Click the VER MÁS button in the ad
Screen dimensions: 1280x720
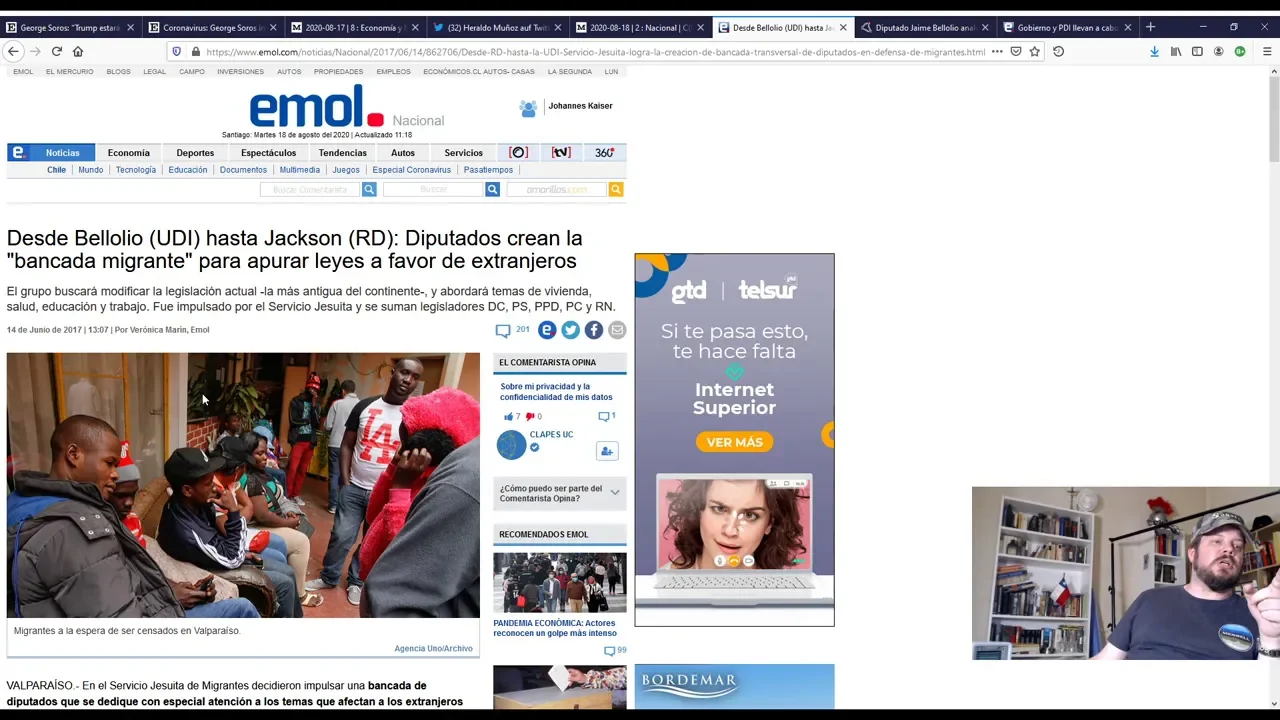734,442
